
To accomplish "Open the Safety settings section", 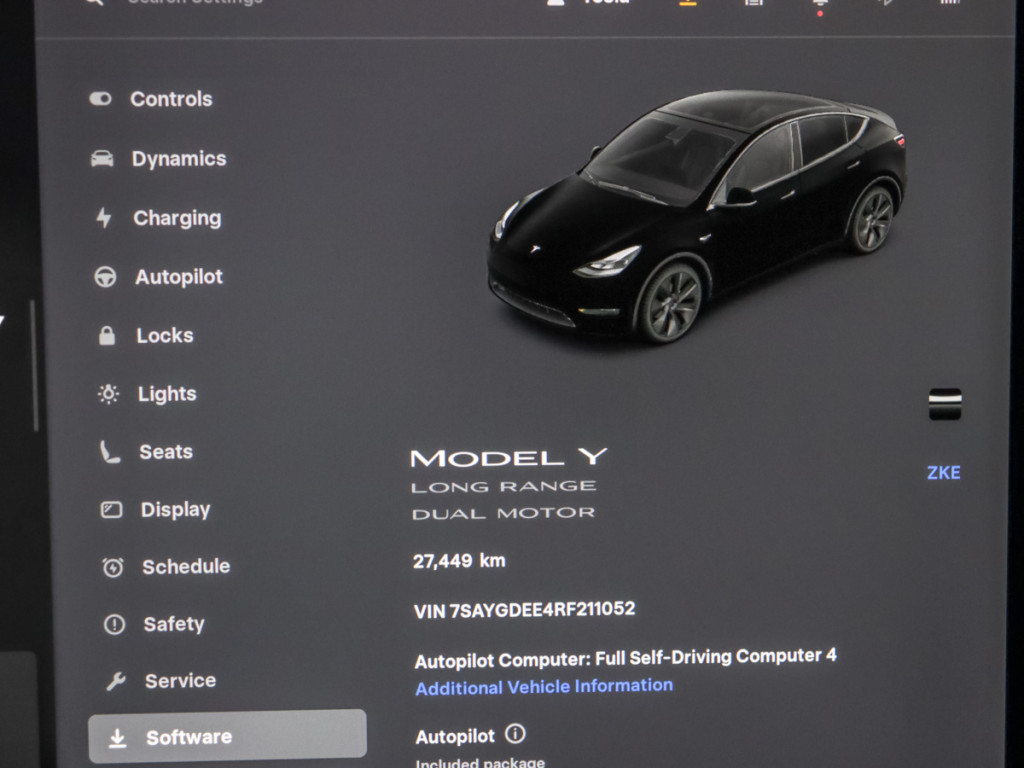I will point(173,624).
